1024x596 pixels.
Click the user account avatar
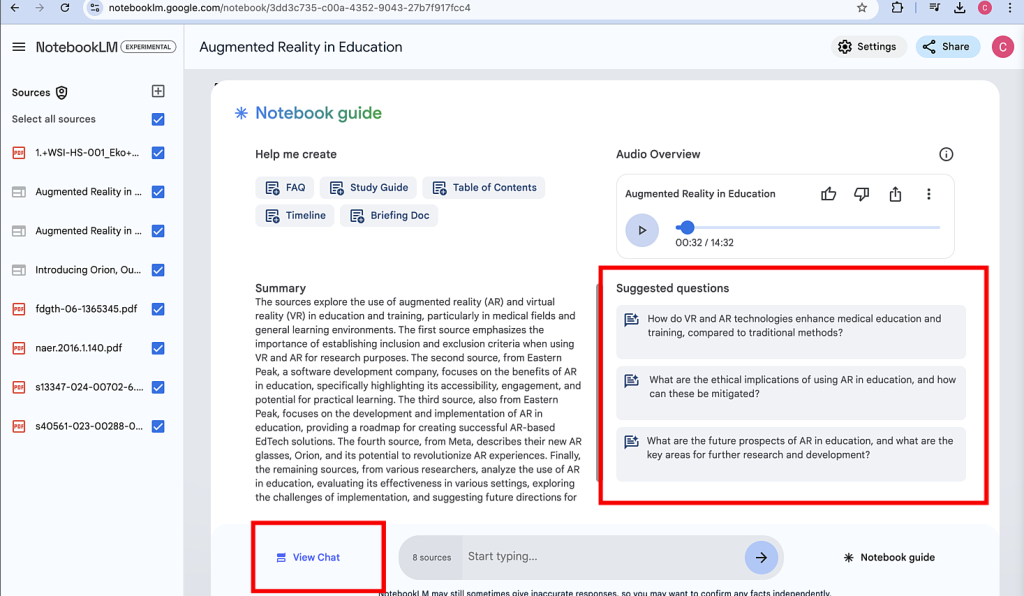[x=1002, y=47]
